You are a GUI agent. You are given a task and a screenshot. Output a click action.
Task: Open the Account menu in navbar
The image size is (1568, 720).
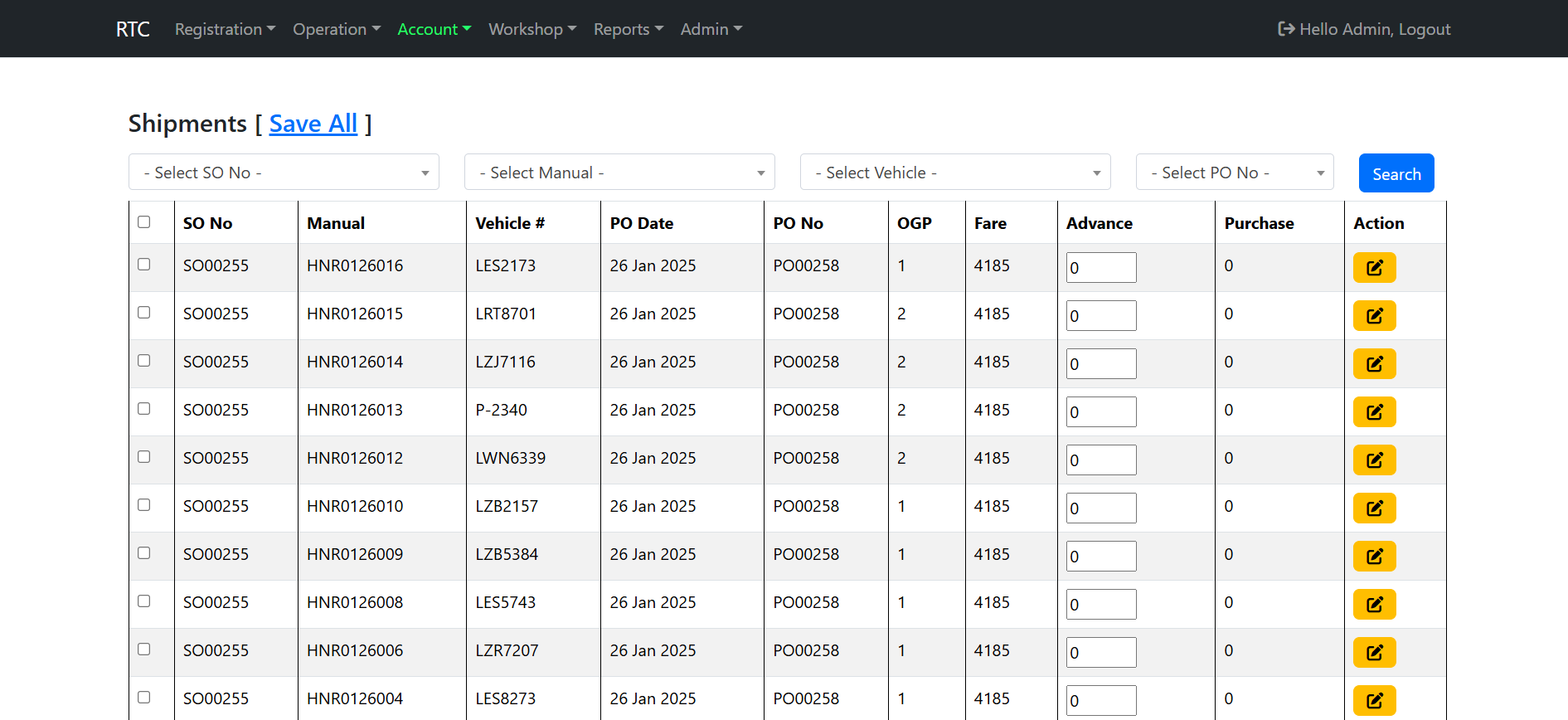pos(434,29)
